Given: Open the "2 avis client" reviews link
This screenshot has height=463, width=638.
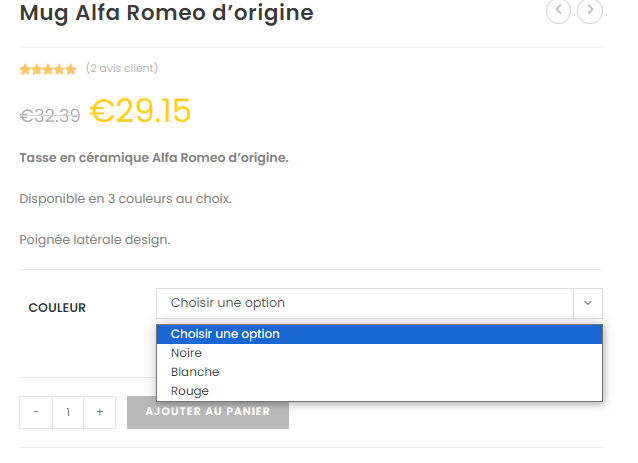Looking at the screenshot, I should (122, 68).
